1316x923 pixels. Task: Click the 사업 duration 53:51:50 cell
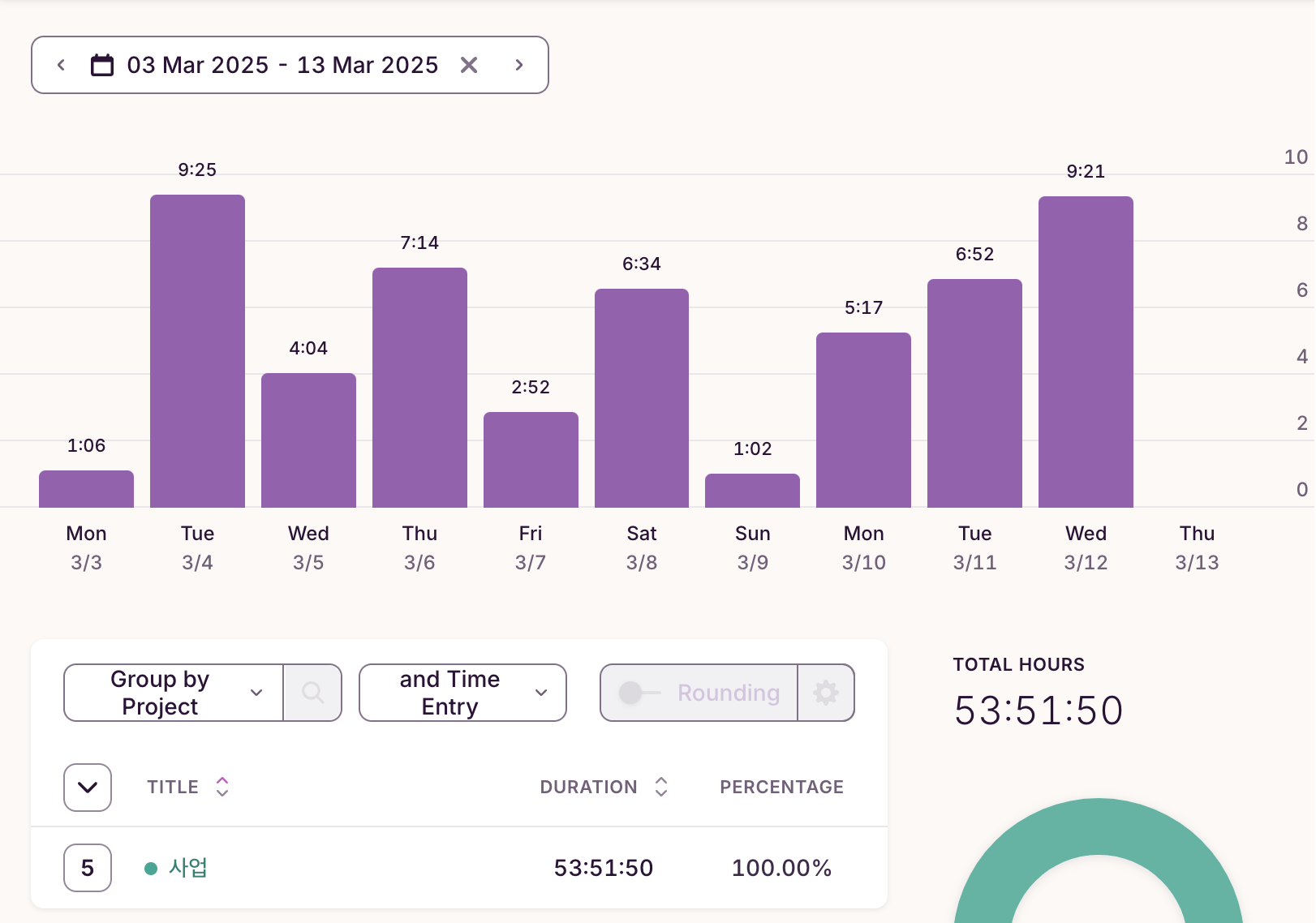click(604, 868)
